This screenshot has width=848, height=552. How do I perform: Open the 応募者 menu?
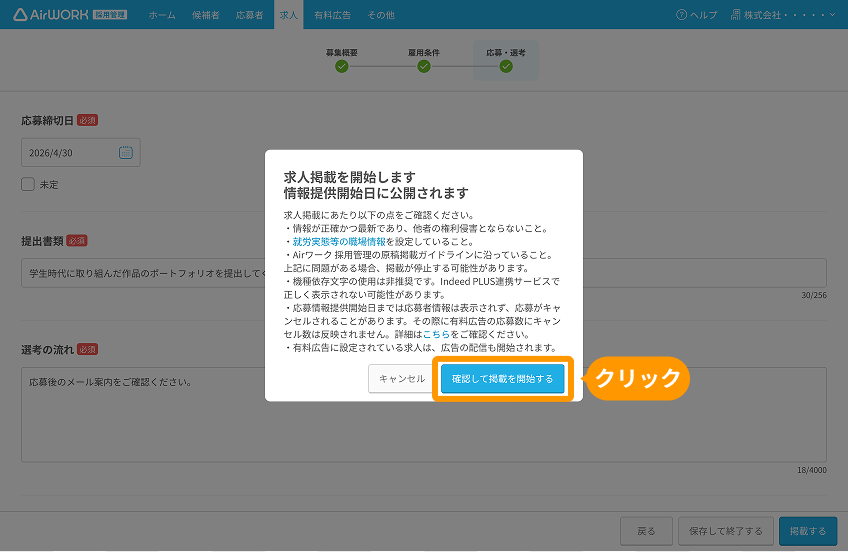coord(249,15)
